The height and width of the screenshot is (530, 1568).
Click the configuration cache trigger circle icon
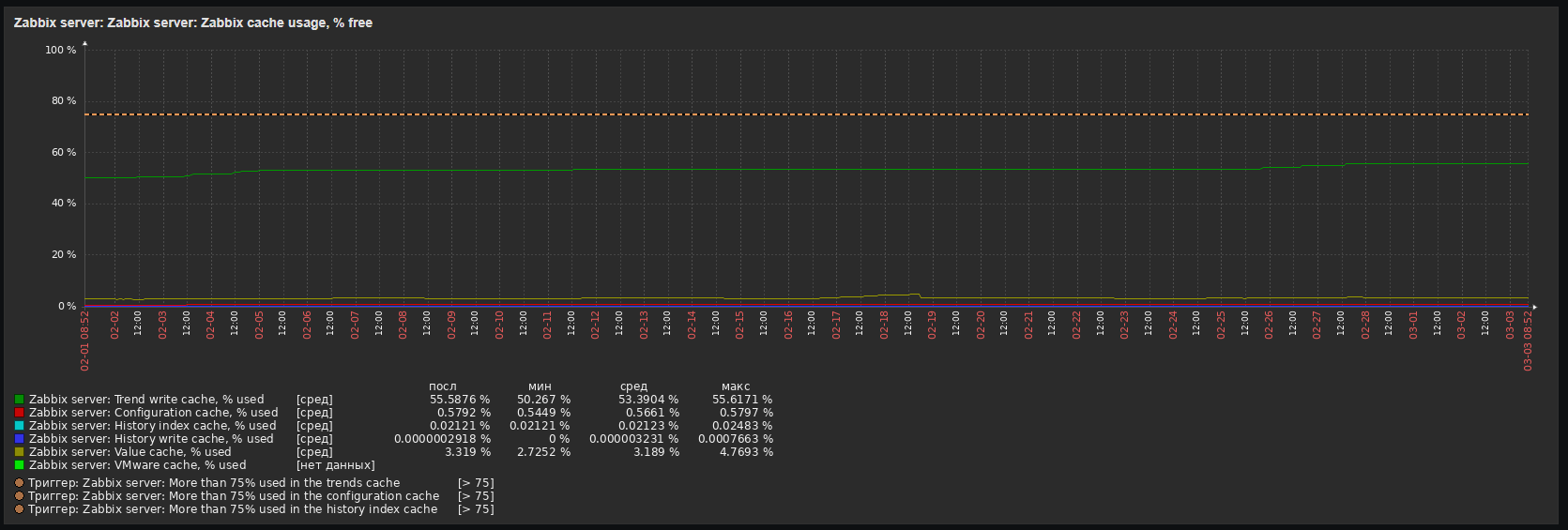[20, 496]
